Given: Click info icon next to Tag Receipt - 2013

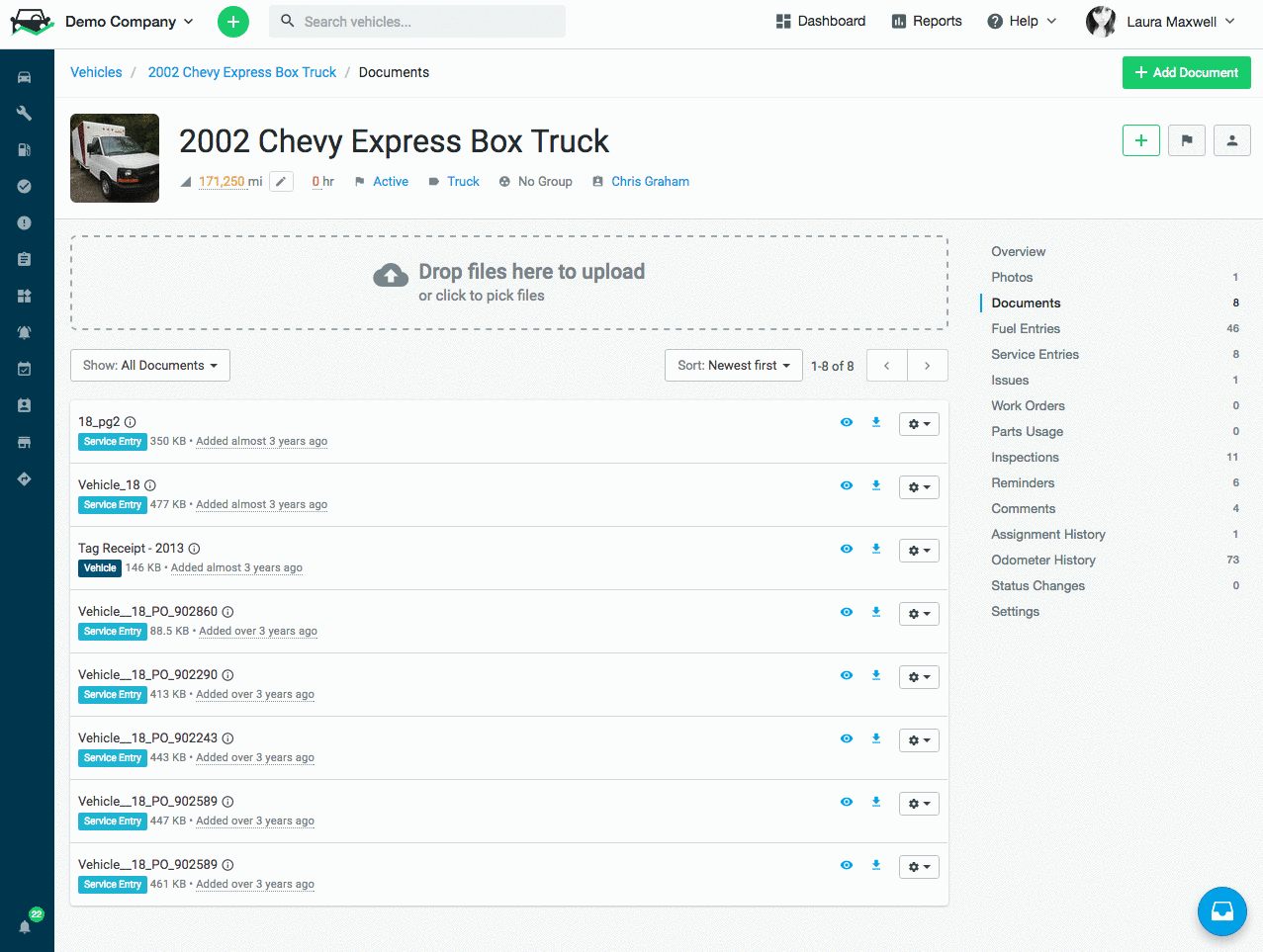Looking at the screenshot, I should (x=194, y=549).
